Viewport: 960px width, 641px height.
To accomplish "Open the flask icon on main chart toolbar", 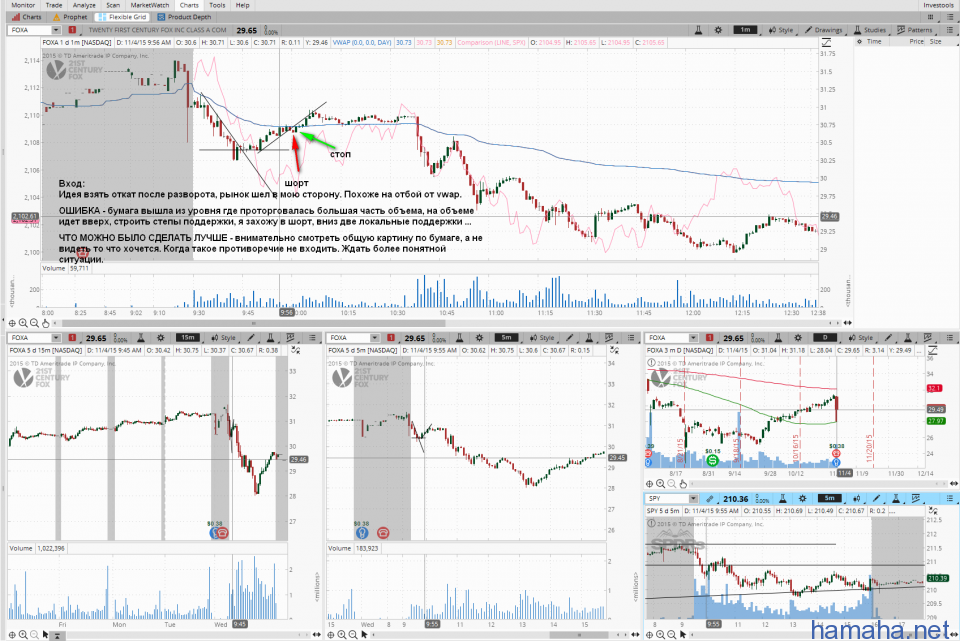I will [x=698, y=30].
